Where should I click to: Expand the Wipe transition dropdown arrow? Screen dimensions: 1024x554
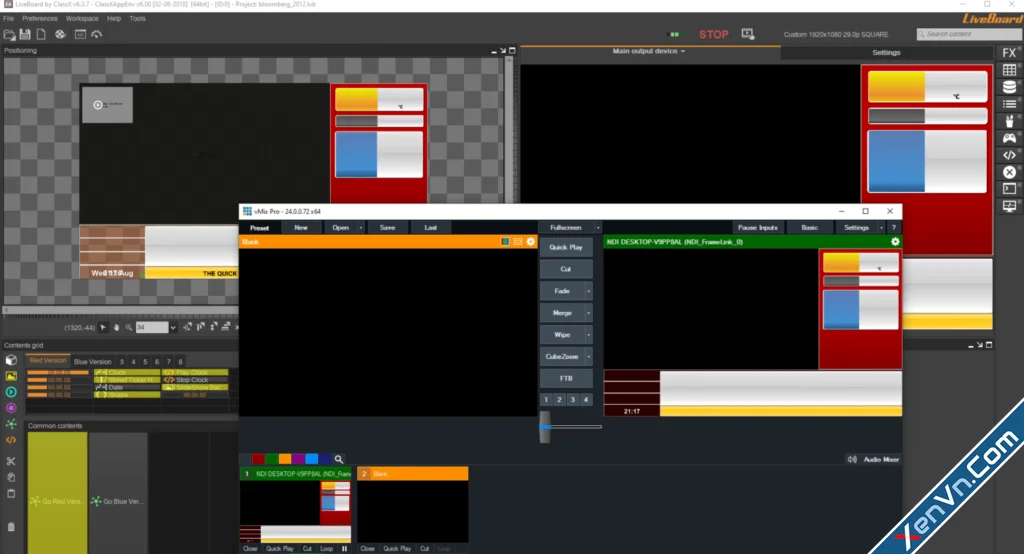(588, 335)
